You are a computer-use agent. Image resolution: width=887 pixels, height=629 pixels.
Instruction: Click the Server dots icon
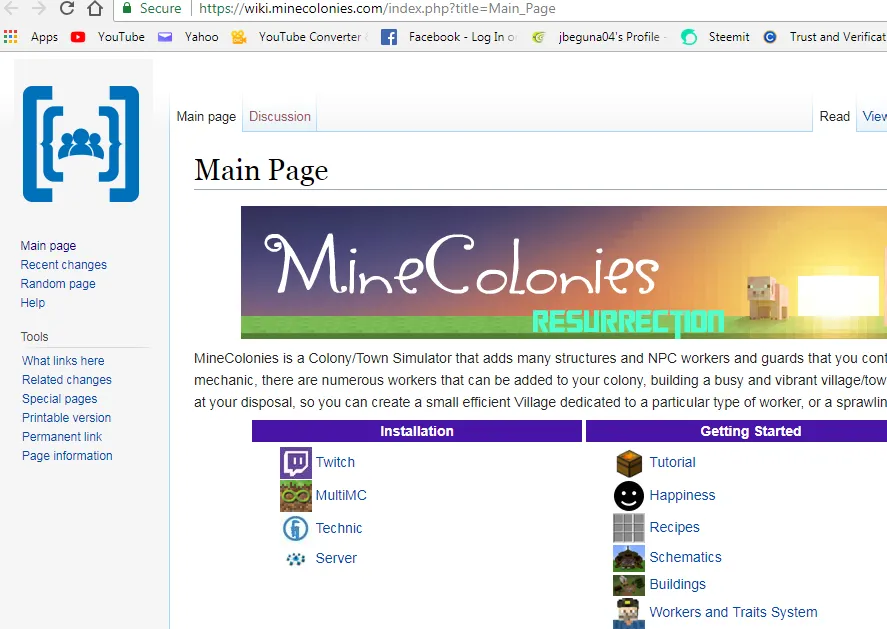[x=296, y=559]
